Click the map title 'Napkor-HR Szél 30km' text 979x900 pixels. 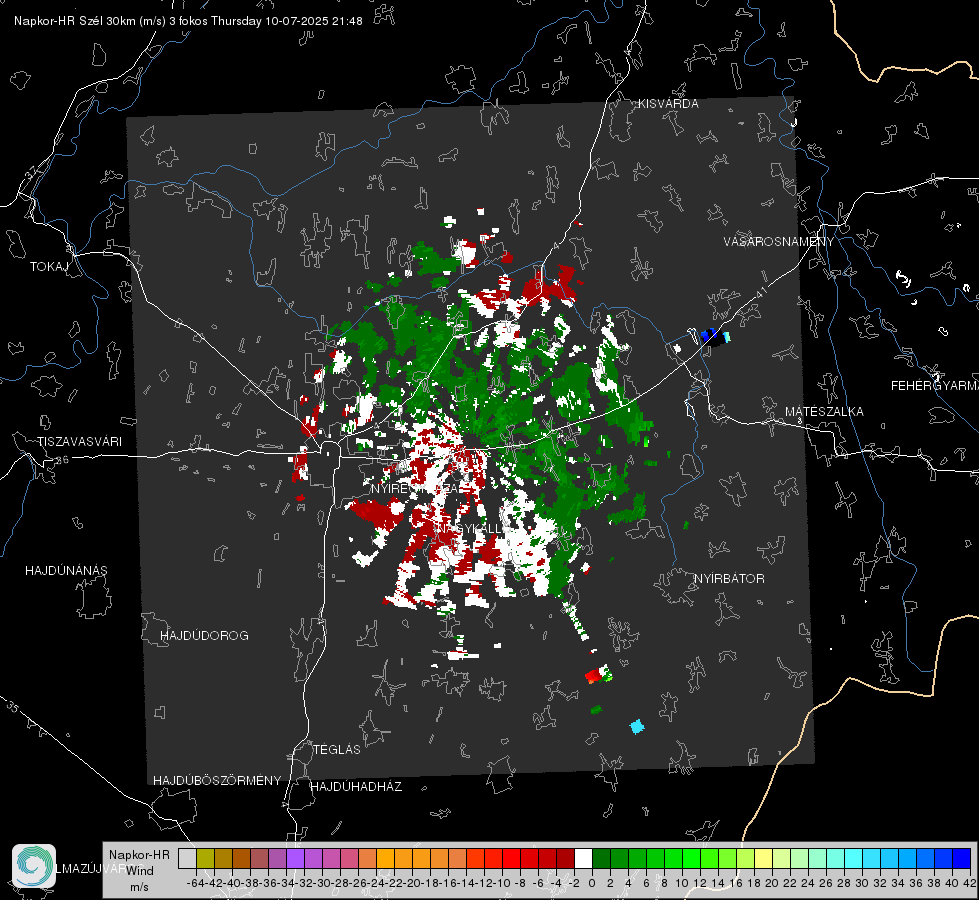point(90,21)
